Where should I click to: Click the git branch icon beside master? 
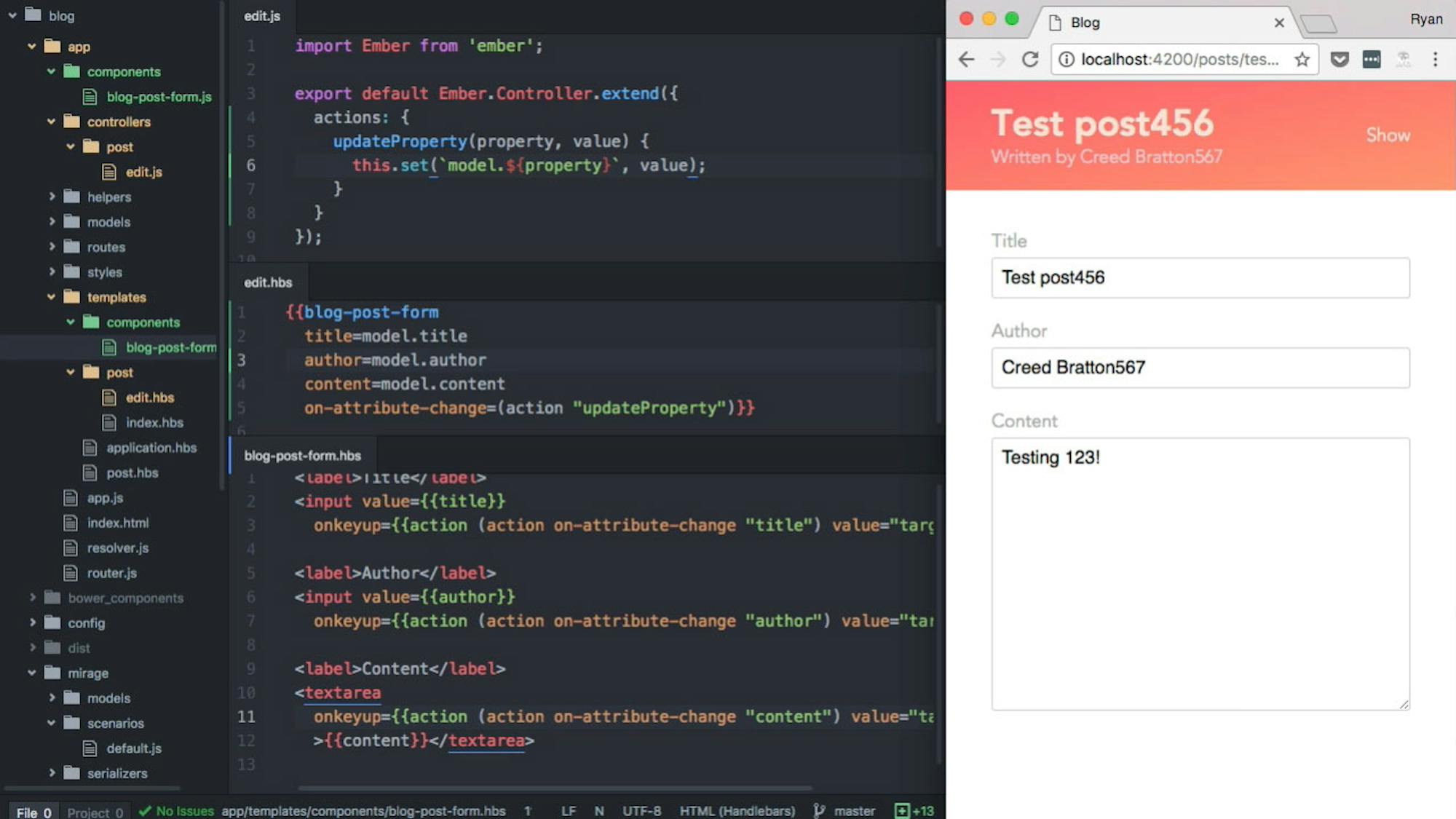pyautogui.click(x=820, y=810)
